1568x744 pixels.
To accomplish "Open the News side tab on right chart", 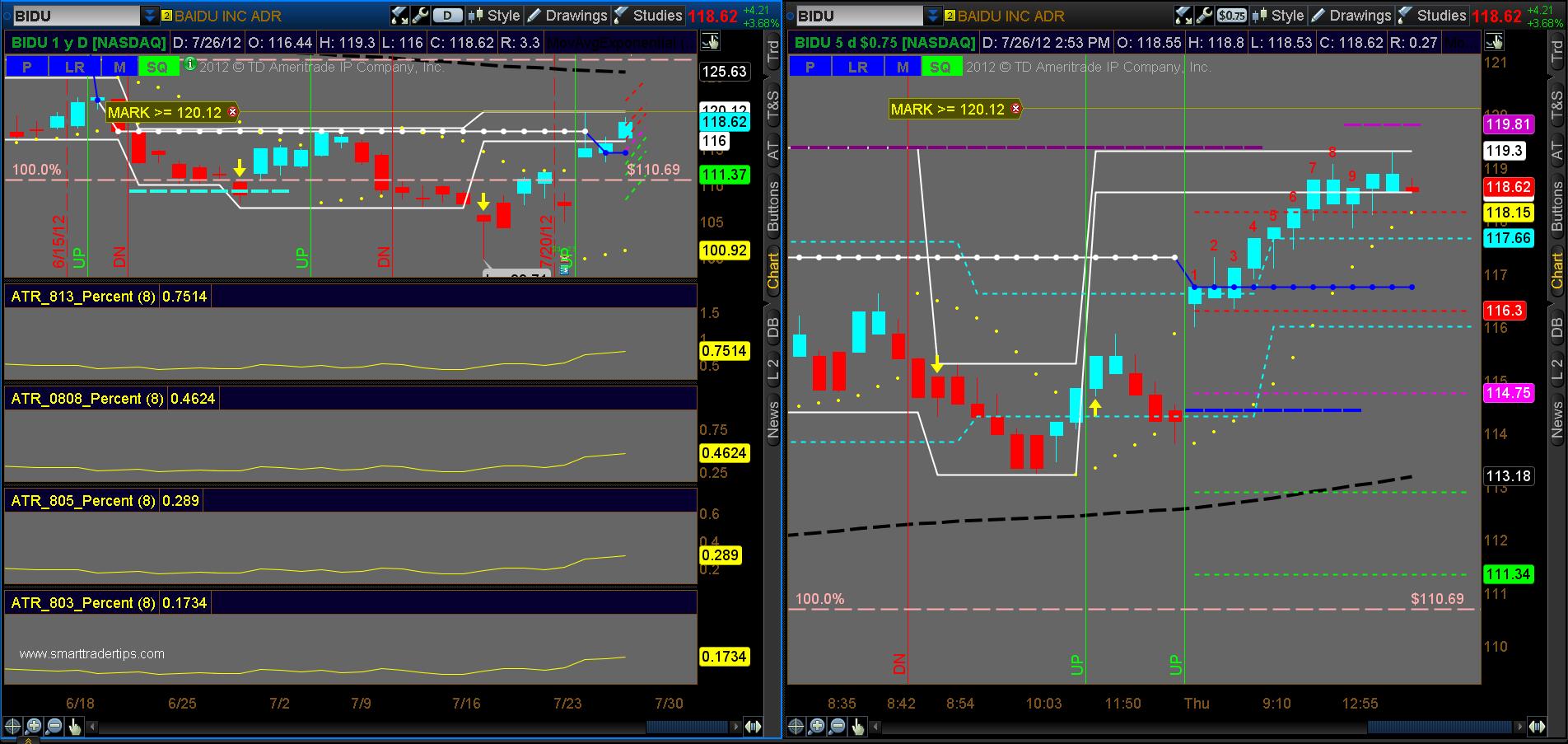I will click(x=1556, y=419).
